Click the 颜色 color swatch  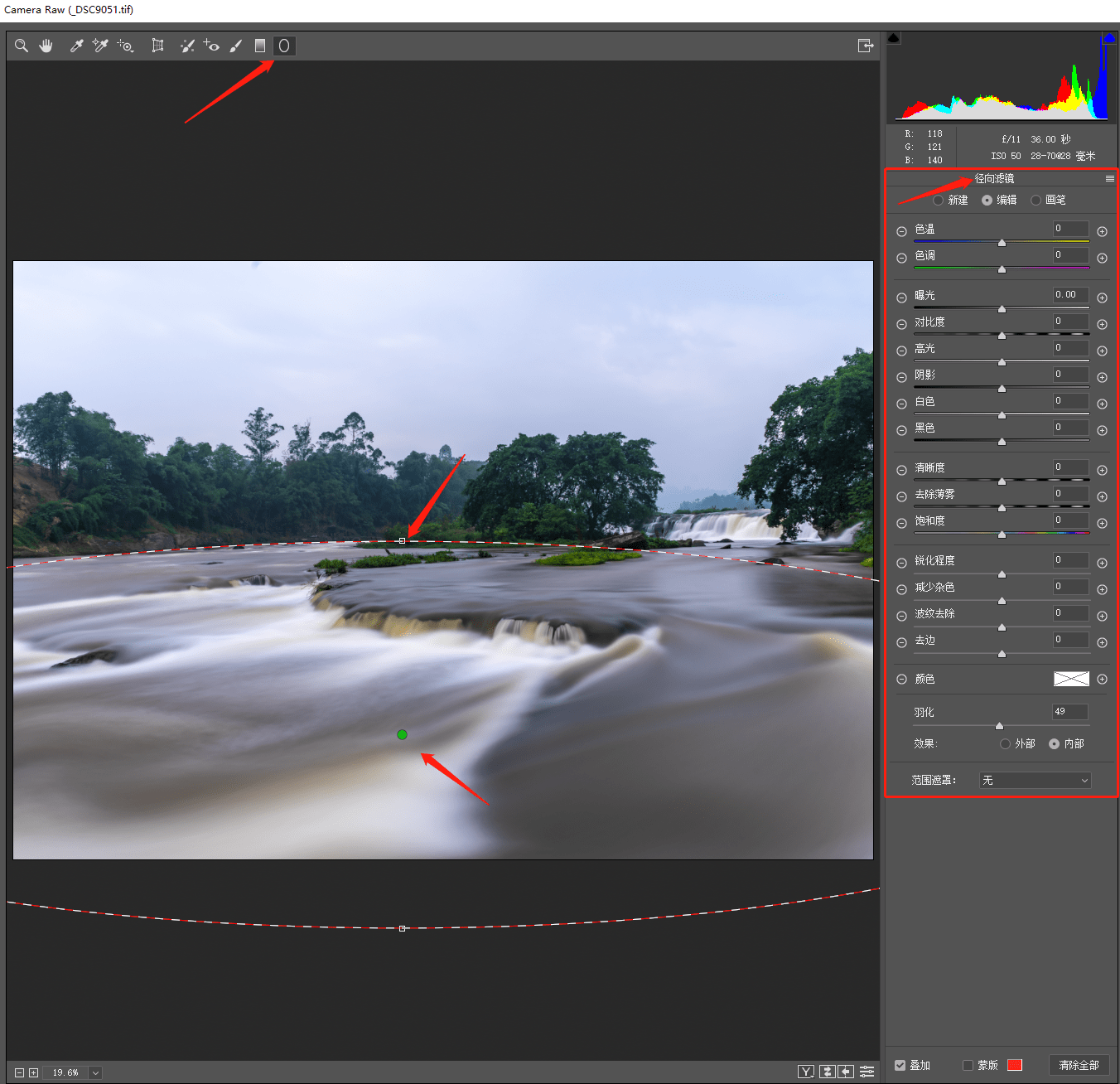pyautogui.click(x=1070, y=679)
